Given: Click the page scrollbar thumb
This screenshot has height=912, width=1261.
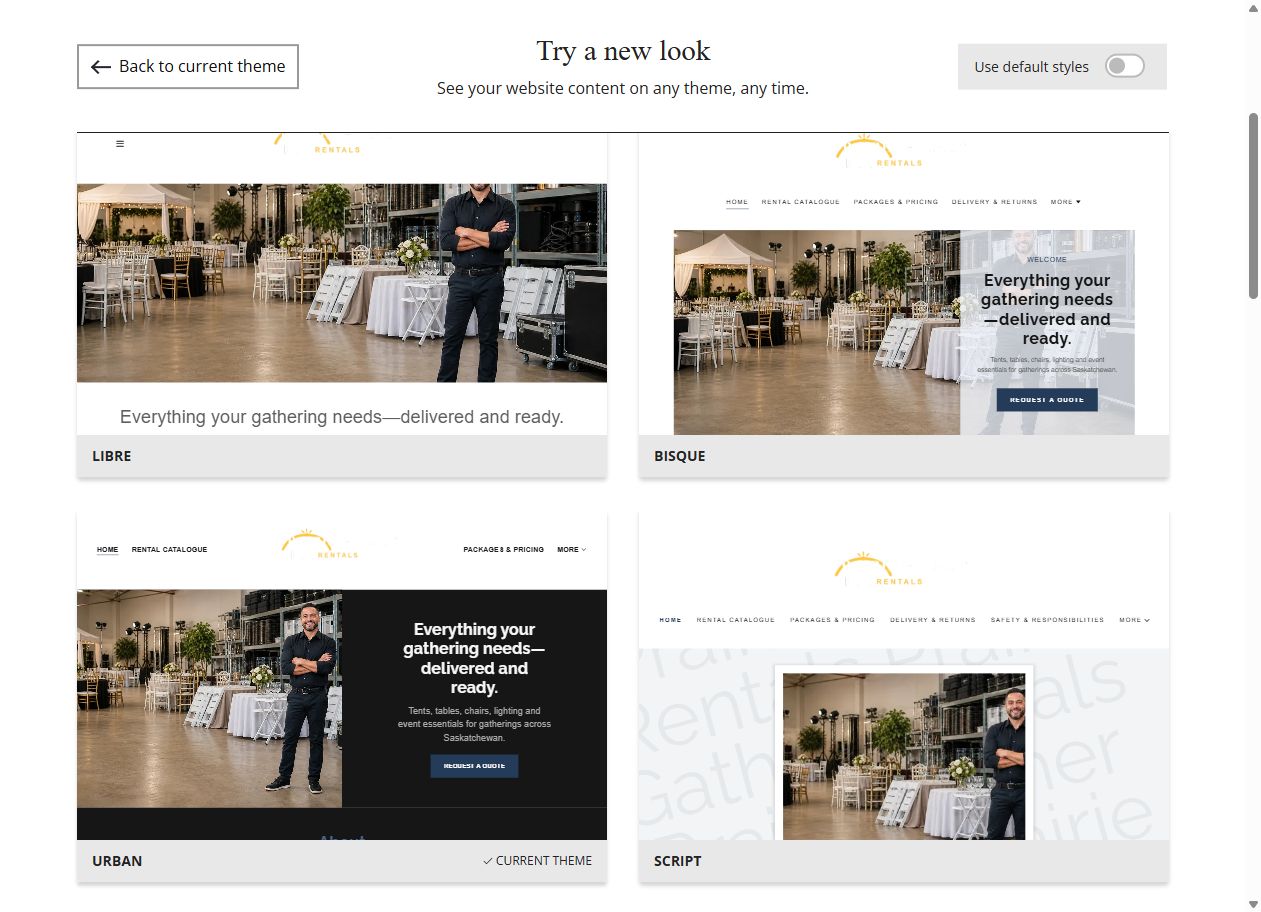Looking at the screenshot, I should point(1254,205).
